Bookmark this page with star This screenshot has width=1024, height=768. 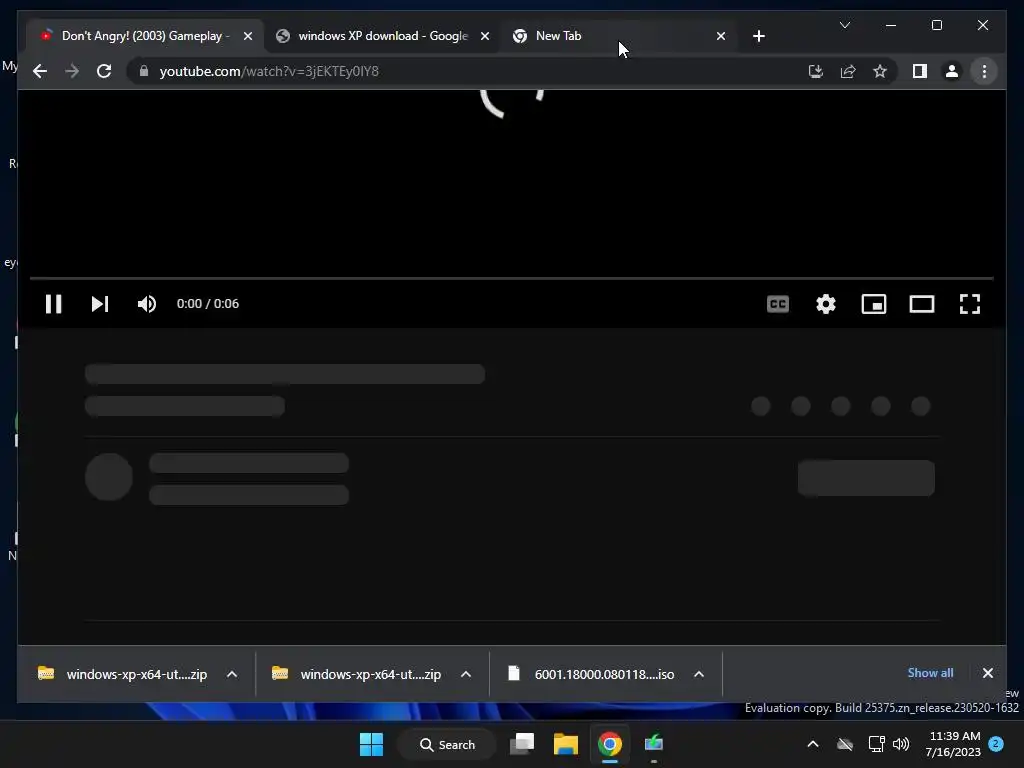click(880, 71)
